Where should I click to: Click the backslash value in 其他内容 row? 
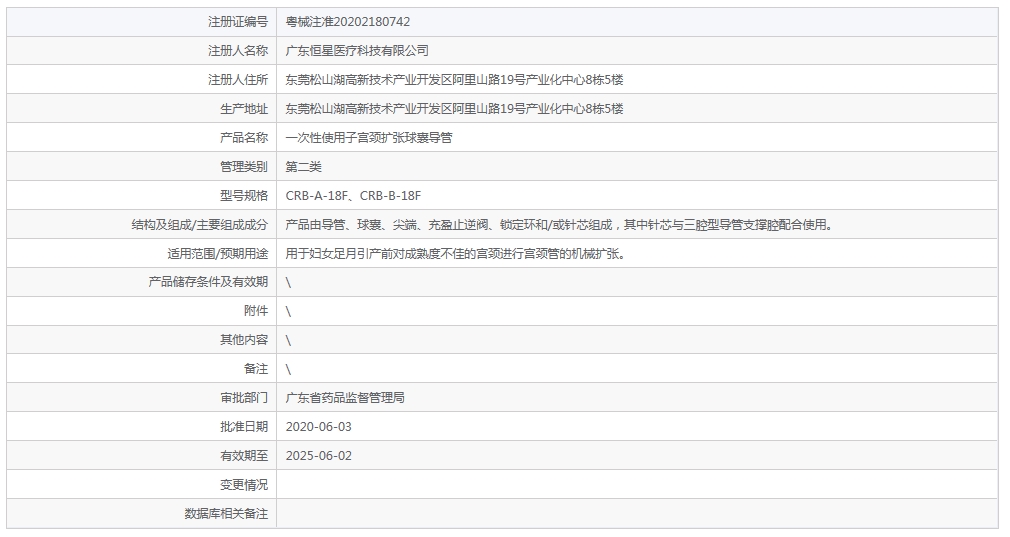pyautogui.click(x=288, y=341)
